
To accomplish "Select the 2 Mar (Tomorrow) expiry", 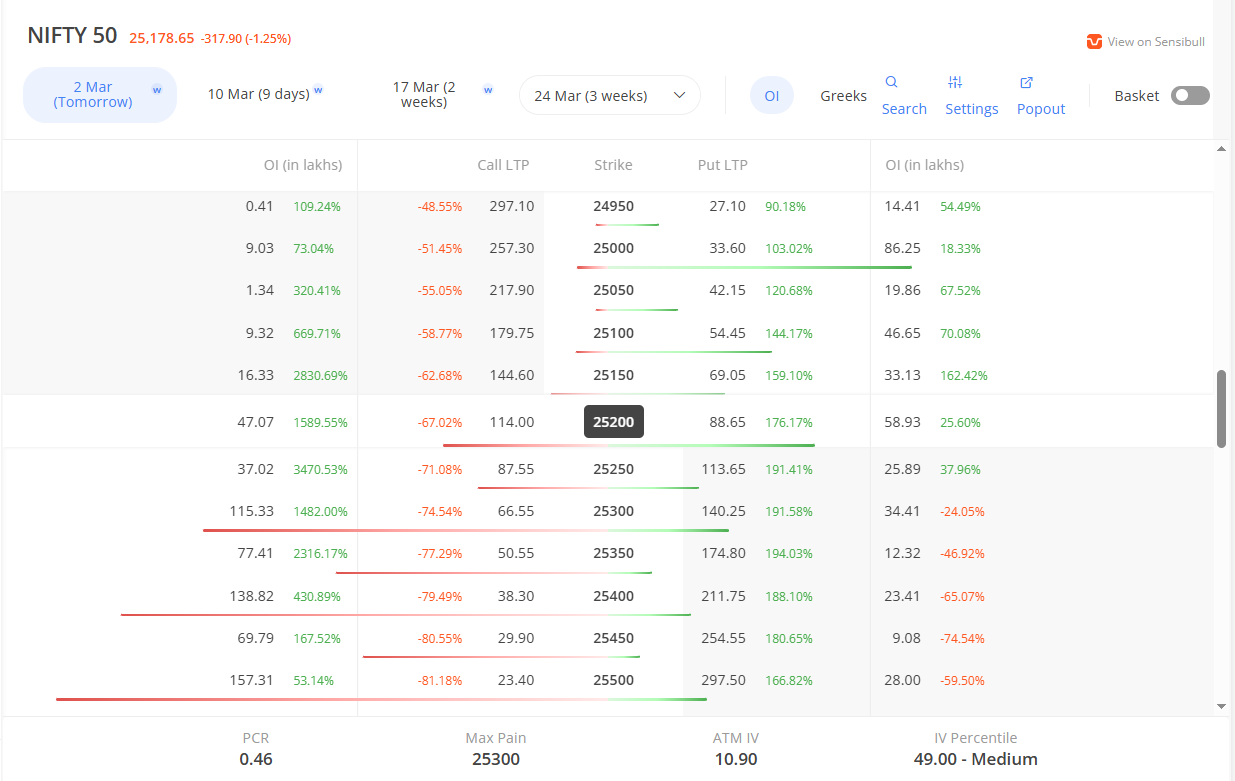I will (92, 95).
